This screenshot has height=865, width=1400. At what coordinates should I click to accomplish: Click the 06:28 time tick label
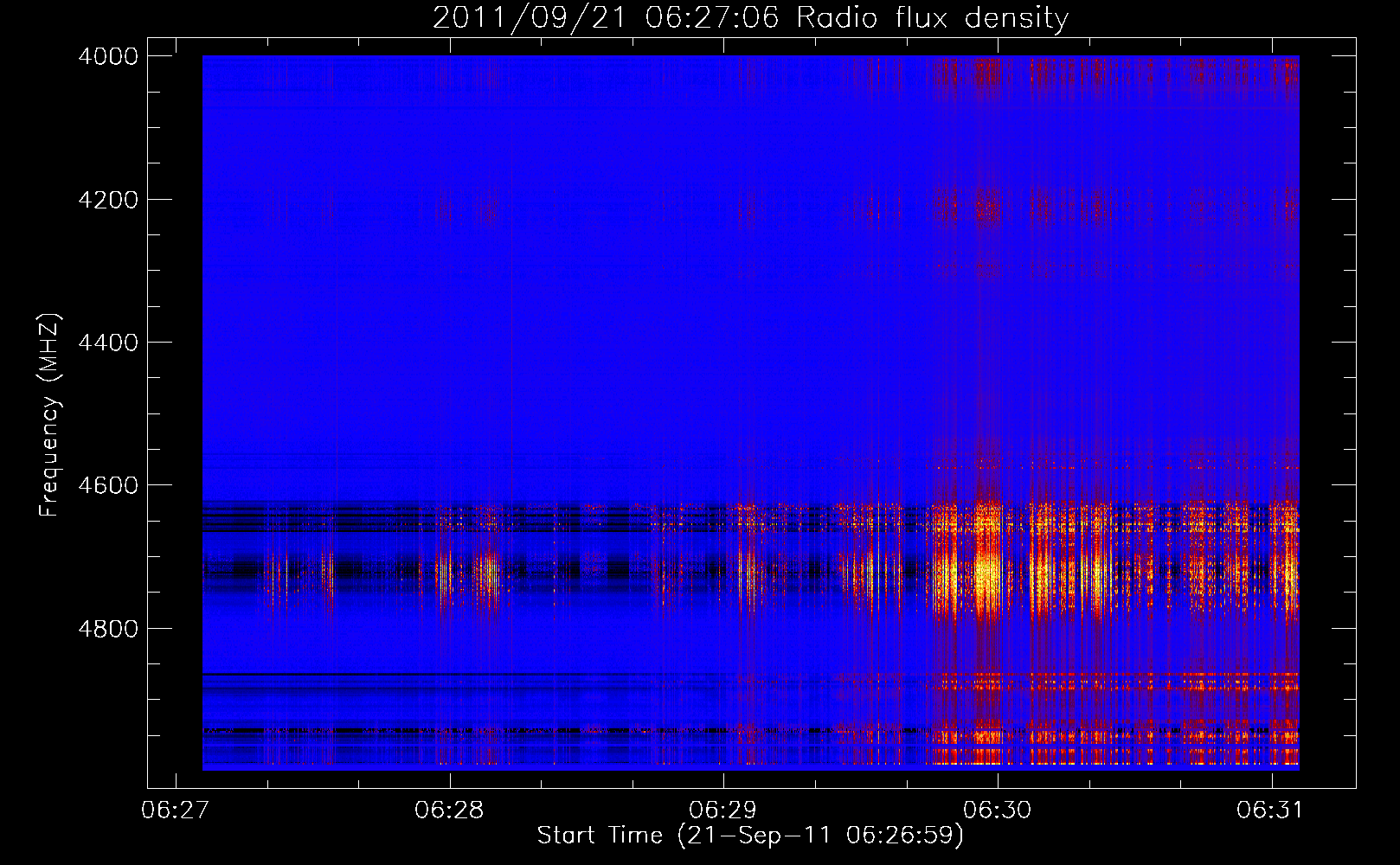pyautogui.click(x=449, y=810)
